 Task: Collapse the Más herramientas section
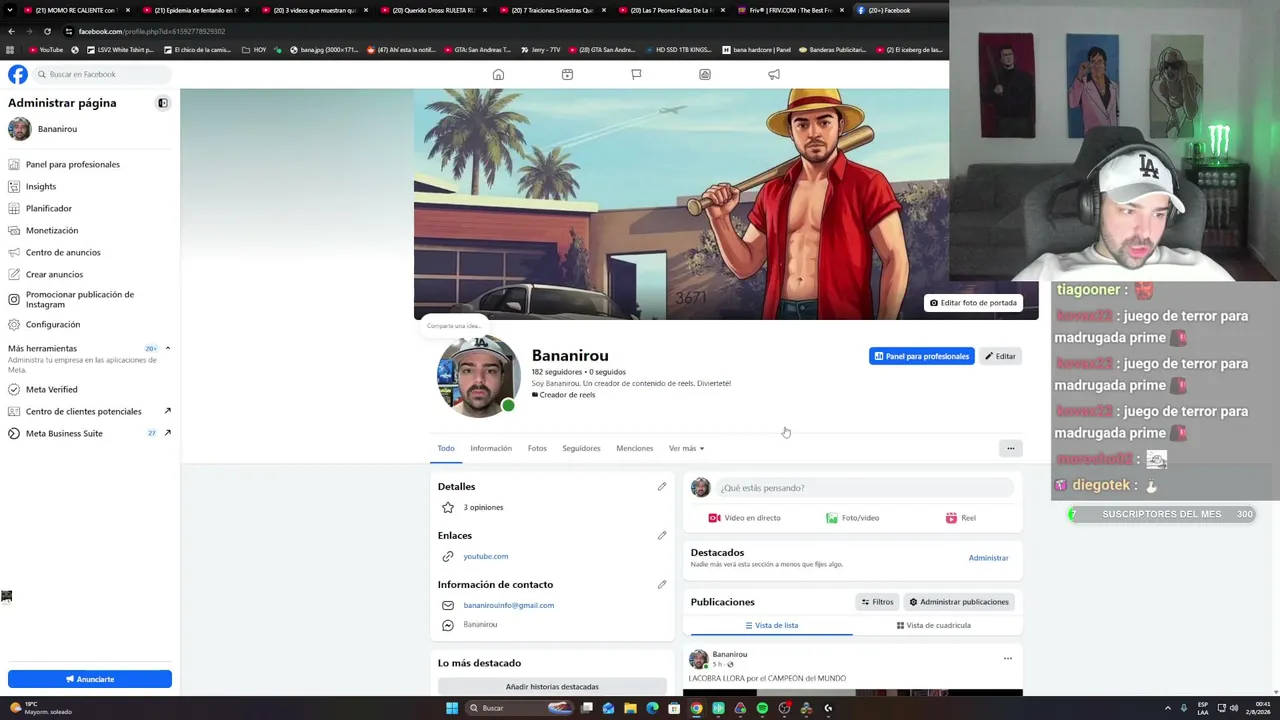[x=167, y=348]
